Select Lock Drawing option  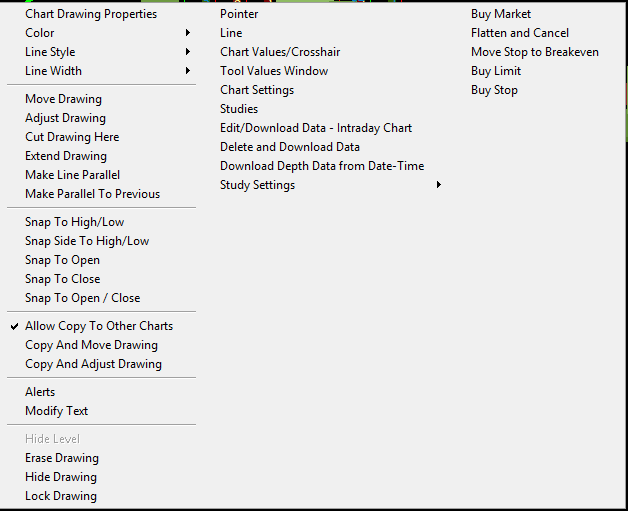(61, 496)
